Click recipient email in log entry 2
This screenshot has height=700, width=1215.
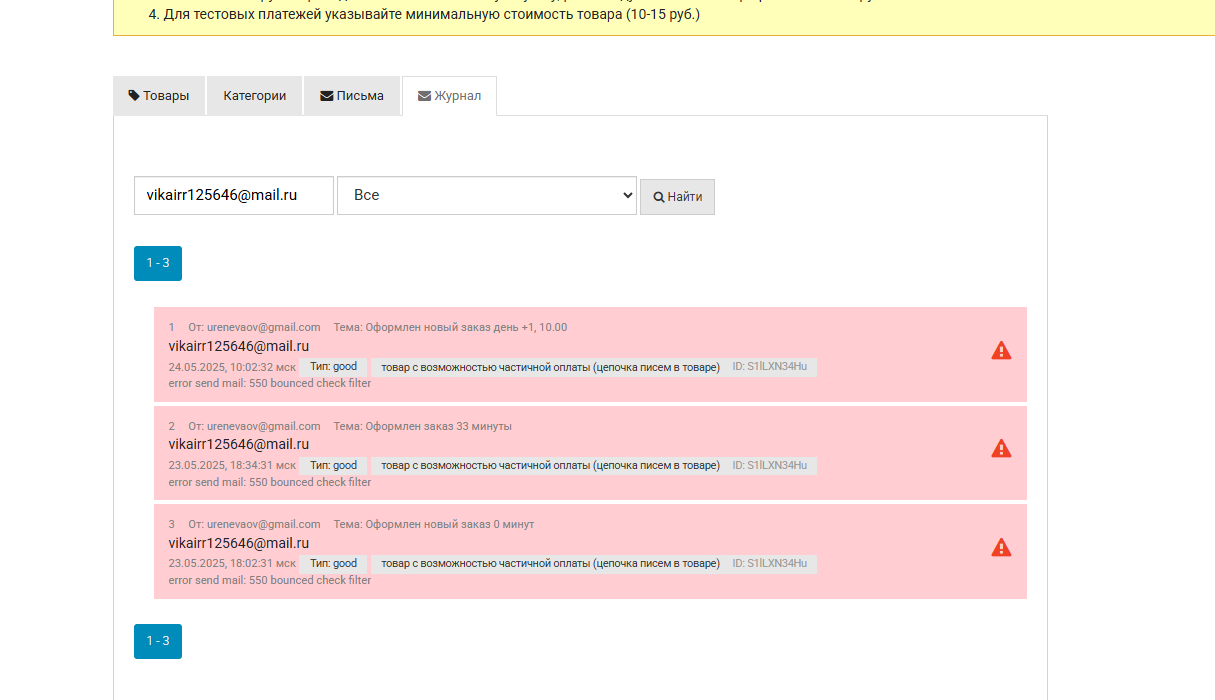(239, 444)
